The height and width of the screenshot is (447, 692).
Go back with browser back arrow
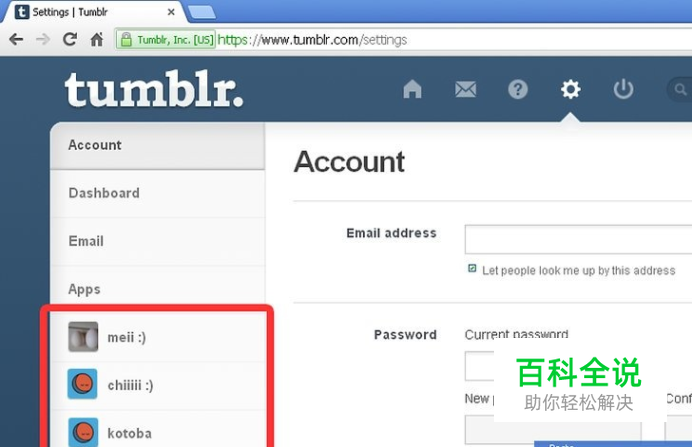16,39
